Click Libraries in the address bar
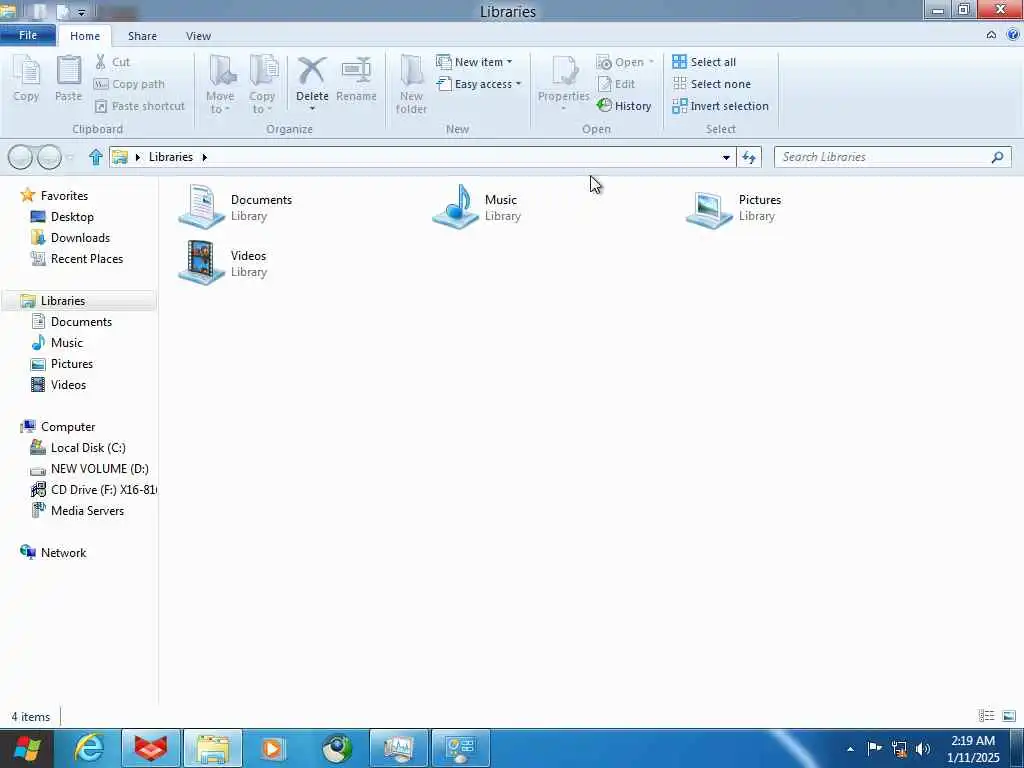The height and width of the screenshot is (768, 1024). 170,157
